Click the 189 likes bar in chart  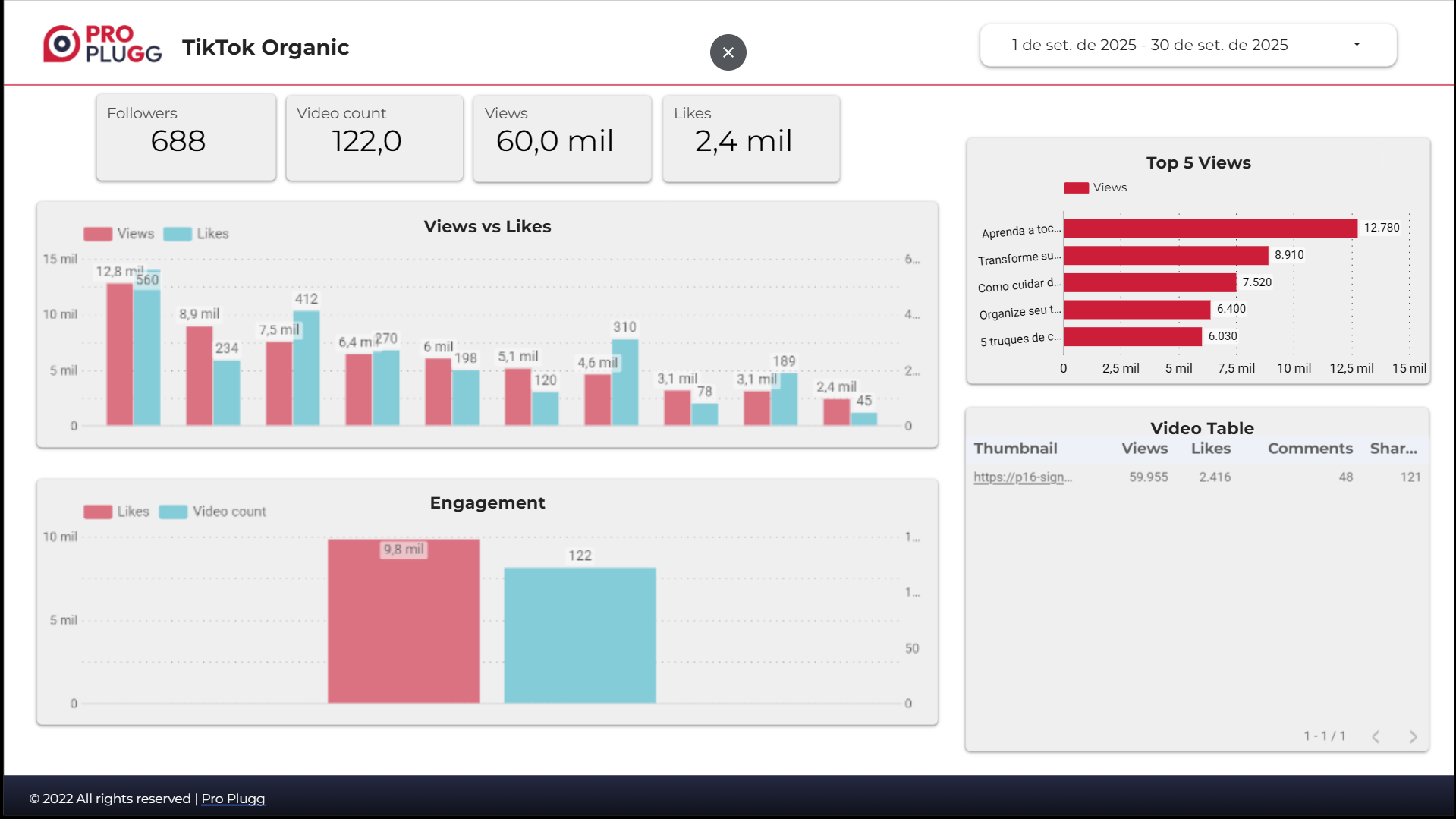pos(785,399)
